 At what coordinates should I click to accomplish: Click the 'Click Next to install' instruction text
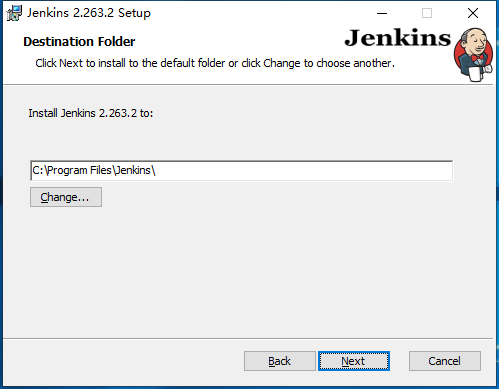(x=215, y=63)
